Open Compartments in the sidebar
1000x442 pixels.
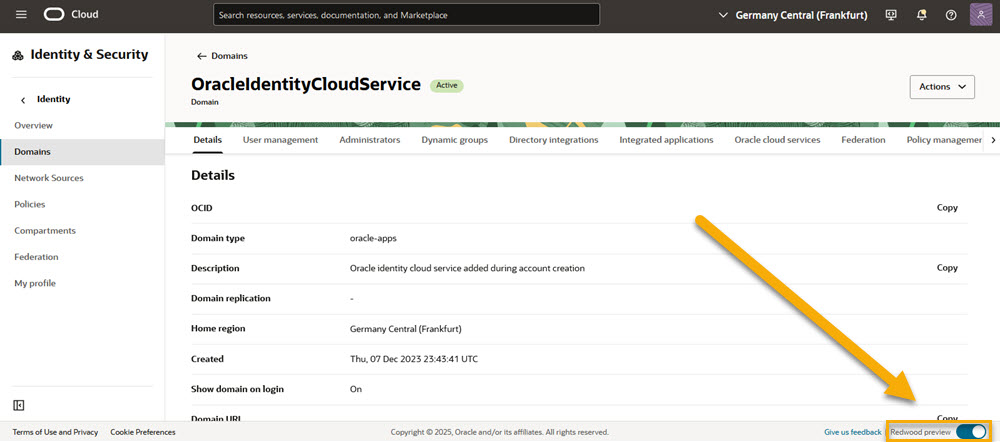[82, 230]
